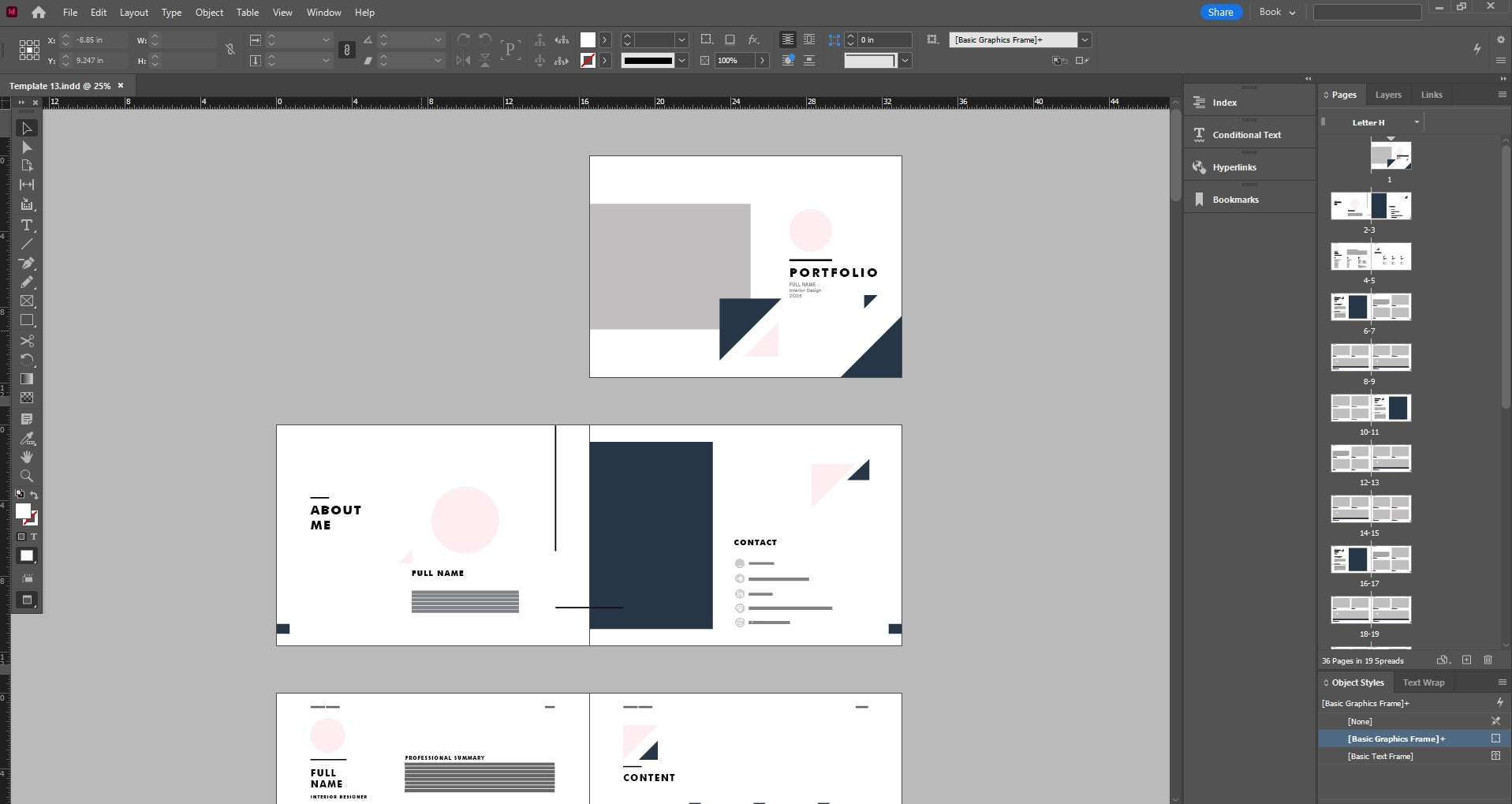Toggle formatting affects text button
Viewport: 1512px width, 804px height.
[33, 537]
